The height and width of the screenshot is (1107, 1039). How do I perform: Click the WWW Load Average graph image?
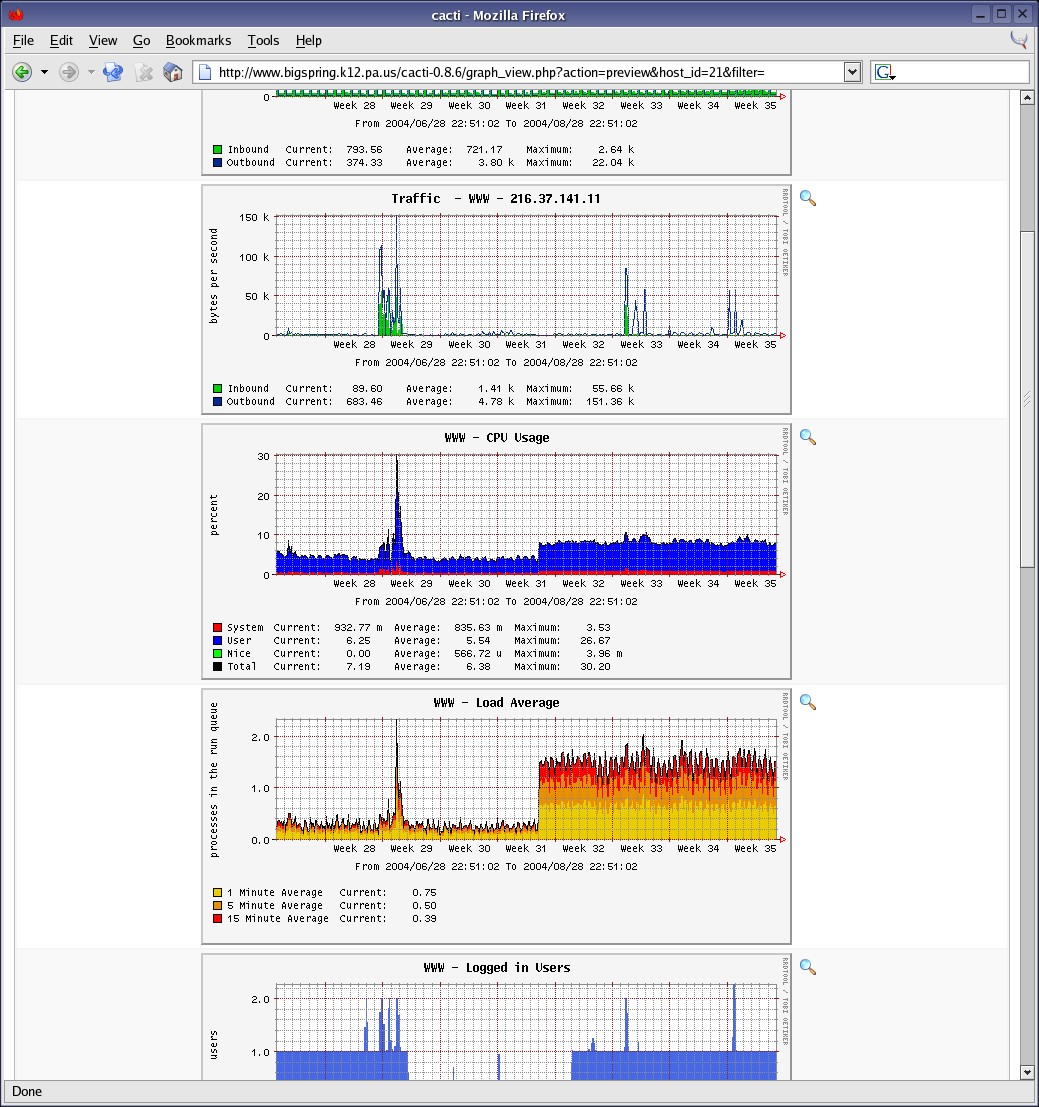(x=496, y=816)
